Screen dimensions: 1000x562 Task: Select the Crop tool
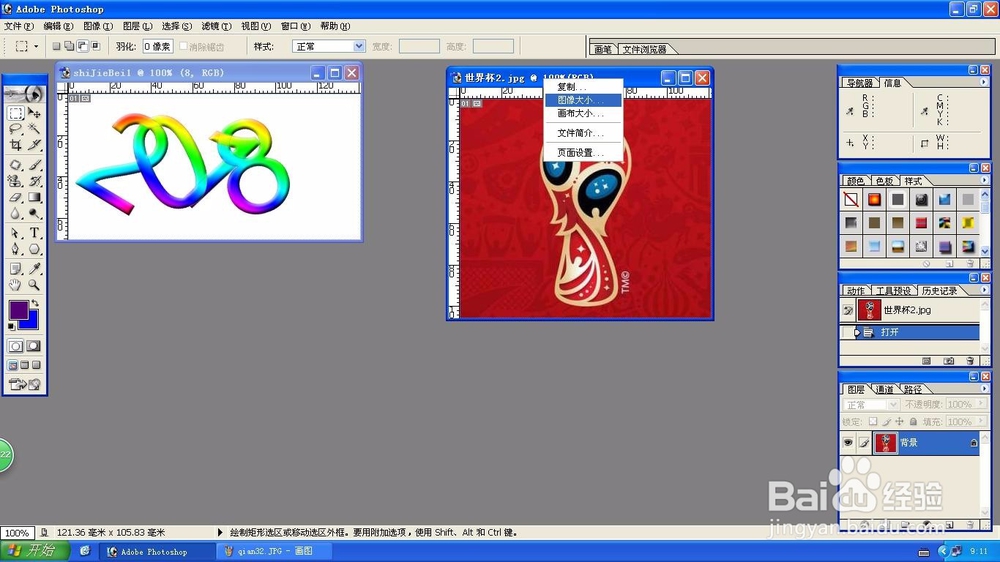16,145
